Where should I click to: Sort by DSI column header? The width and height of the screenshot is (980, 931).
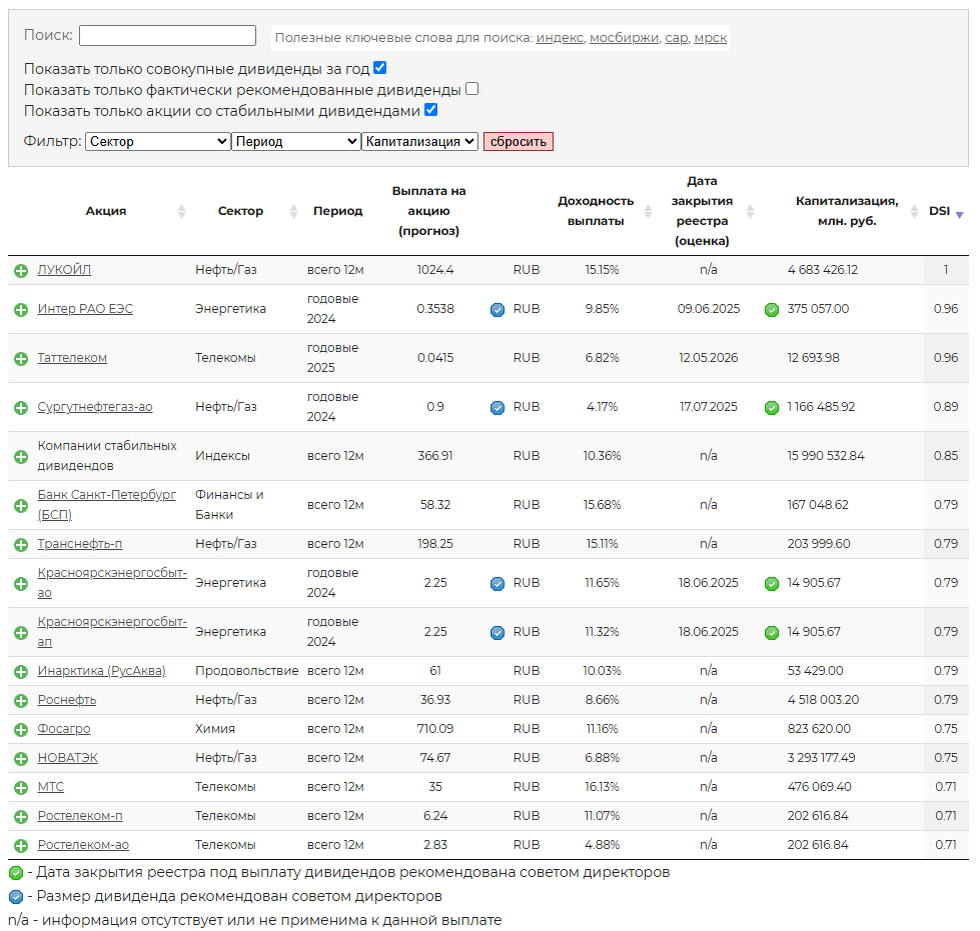939,211
